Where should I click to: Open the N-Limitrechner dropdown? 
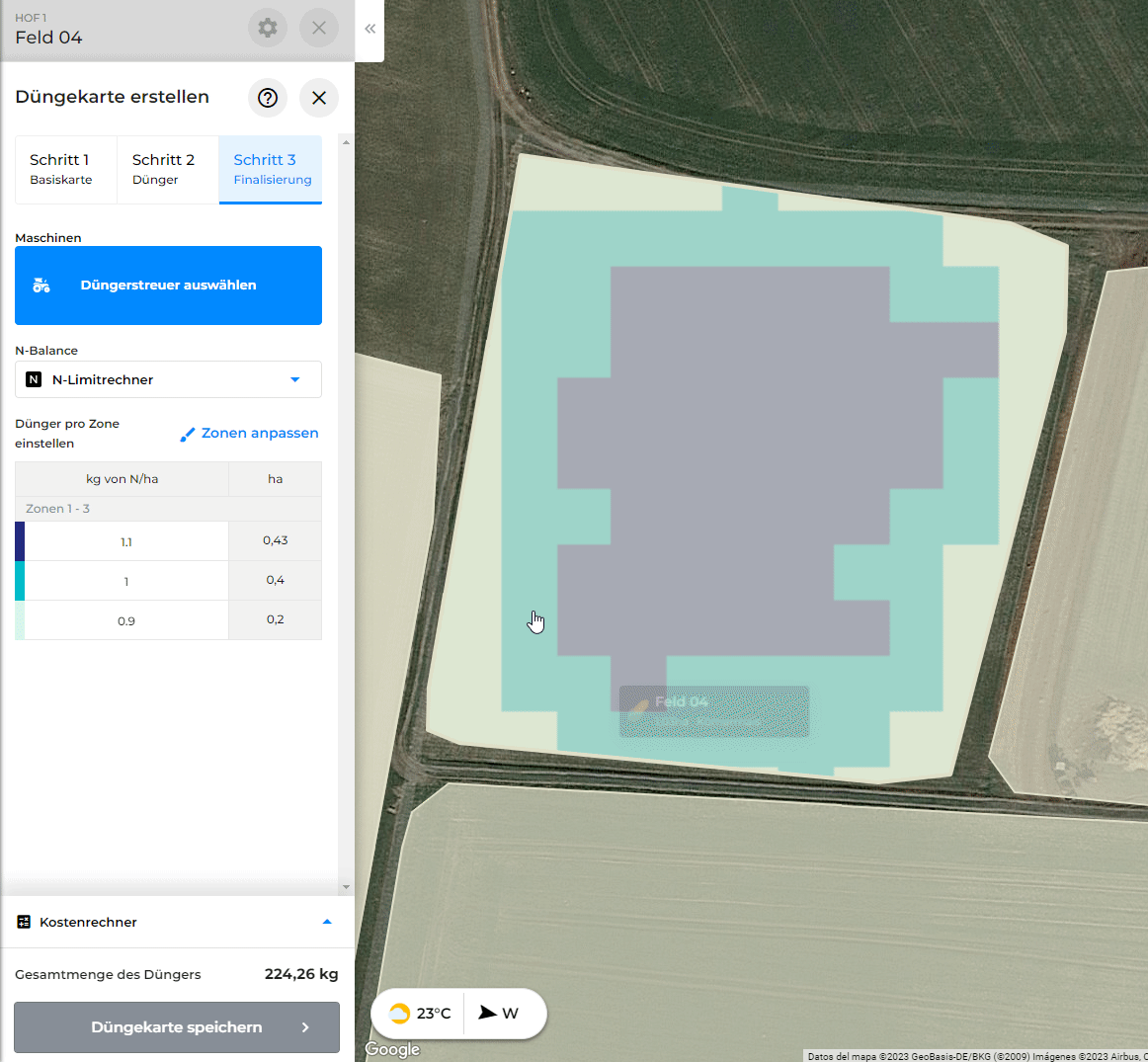tap(168, 379)
